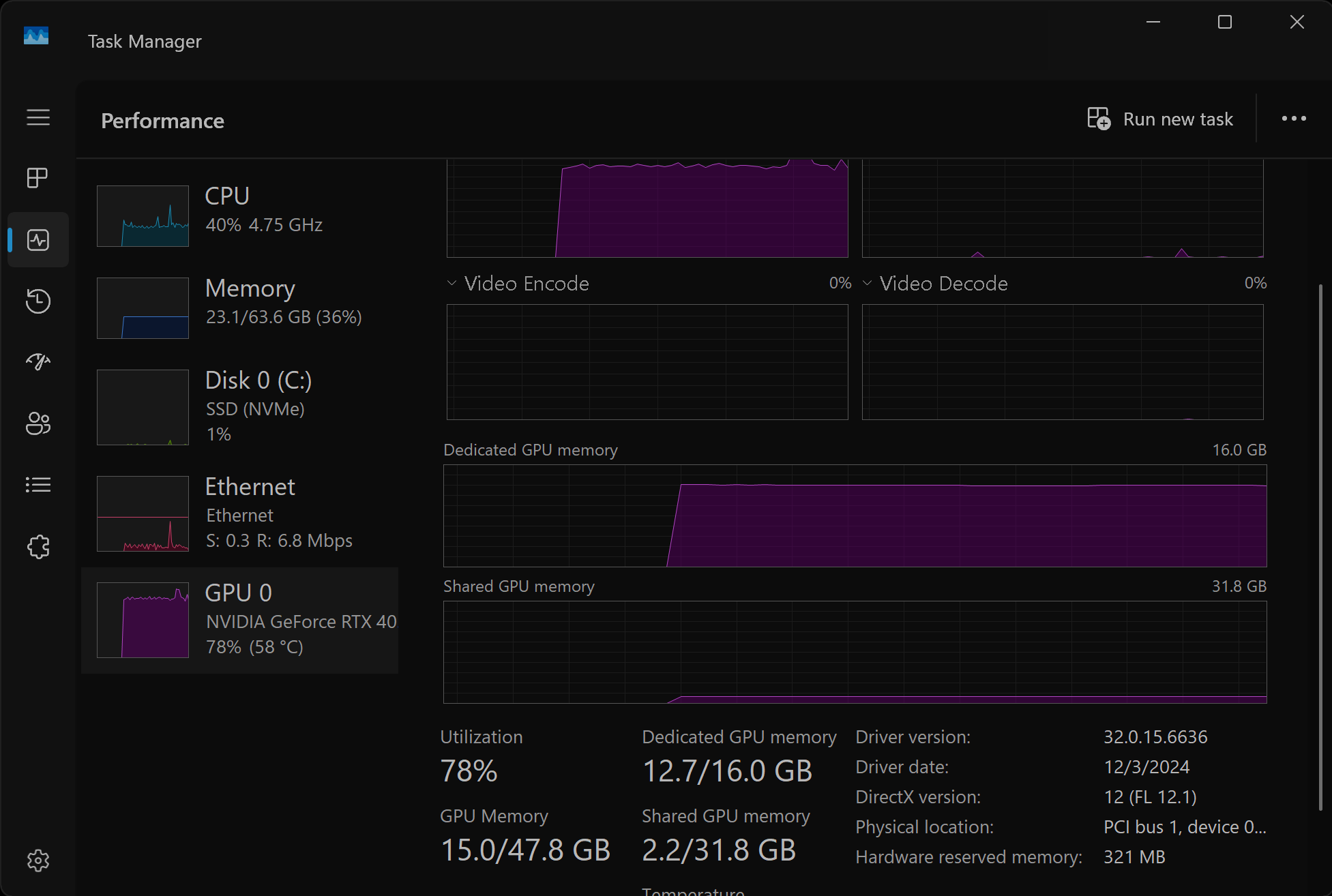
Task: Open the hamburger navigation menu
Action: click(x=38, y=117)
